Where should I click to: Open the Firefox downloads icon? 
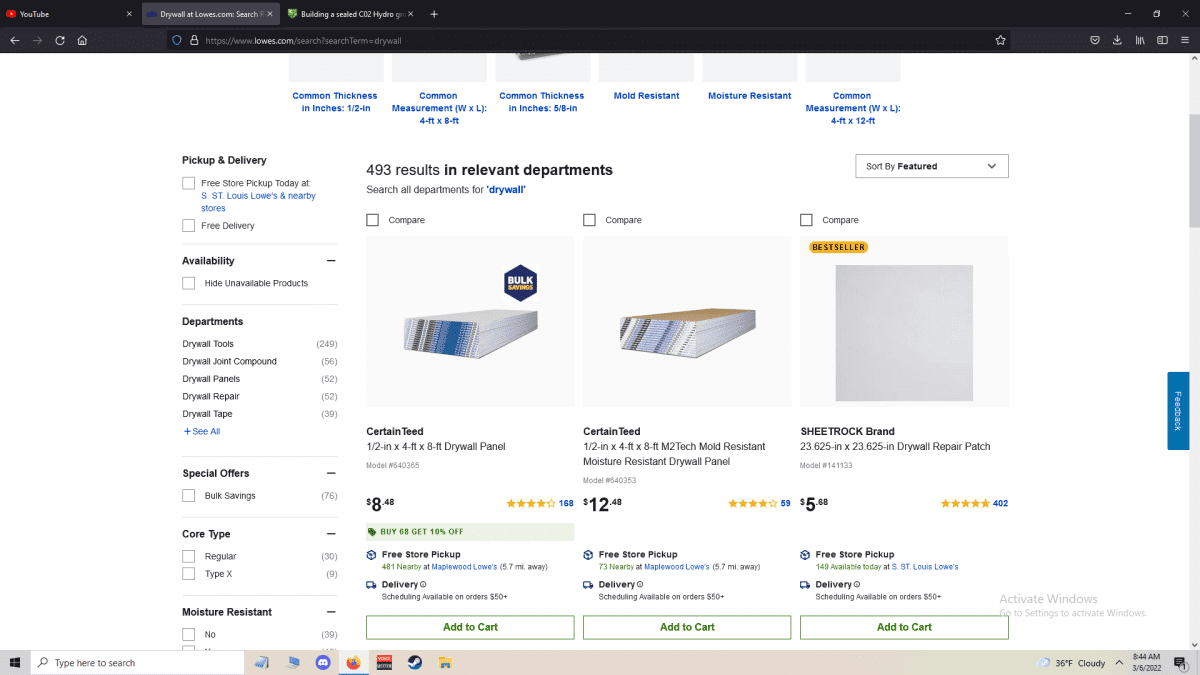coord(1117,40)
